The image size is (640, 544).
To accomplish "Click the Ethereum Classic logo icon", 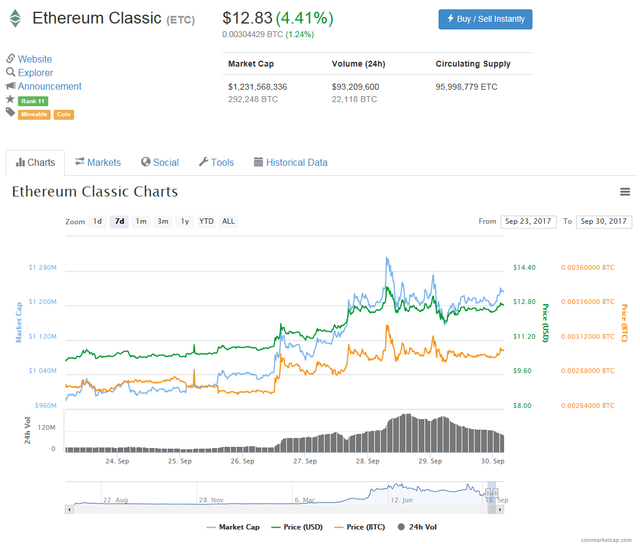I will (x=16, y=18).
